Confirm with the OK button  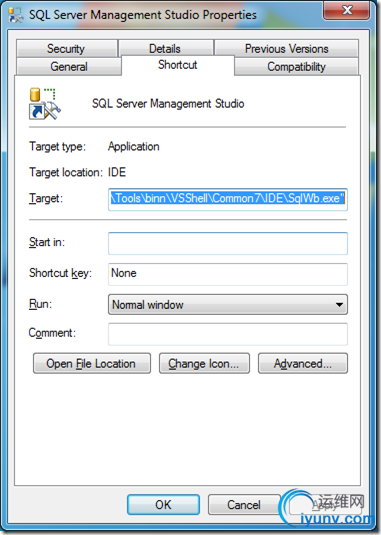tap(163, 504)
